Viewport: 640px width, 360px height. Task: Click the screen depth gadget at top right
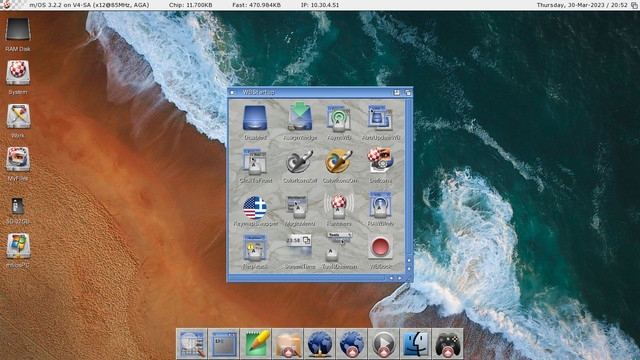tap(634, 5)
